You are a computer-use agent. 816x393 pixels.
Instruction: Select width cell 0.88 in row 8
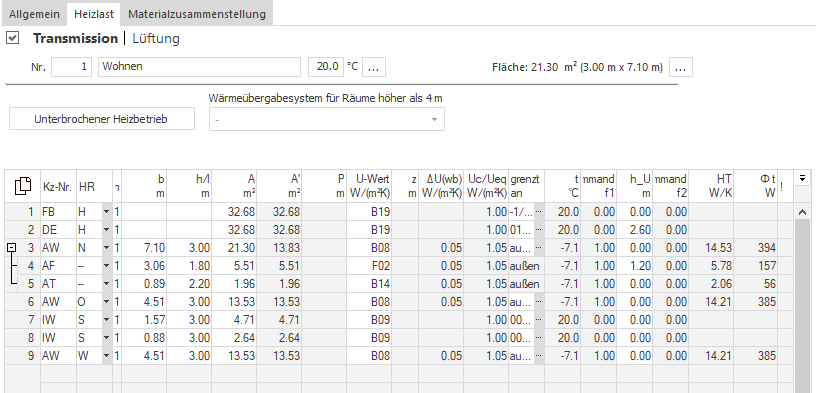tap(144, 338)
